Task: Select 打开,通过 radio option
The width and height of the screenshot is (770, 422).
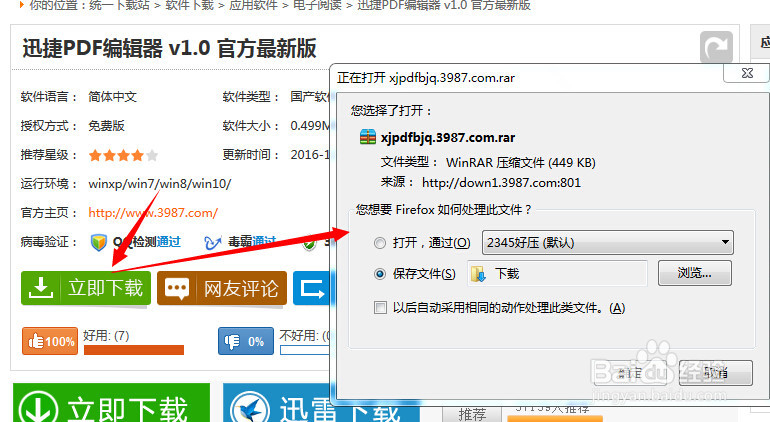Action: (380, 243)
